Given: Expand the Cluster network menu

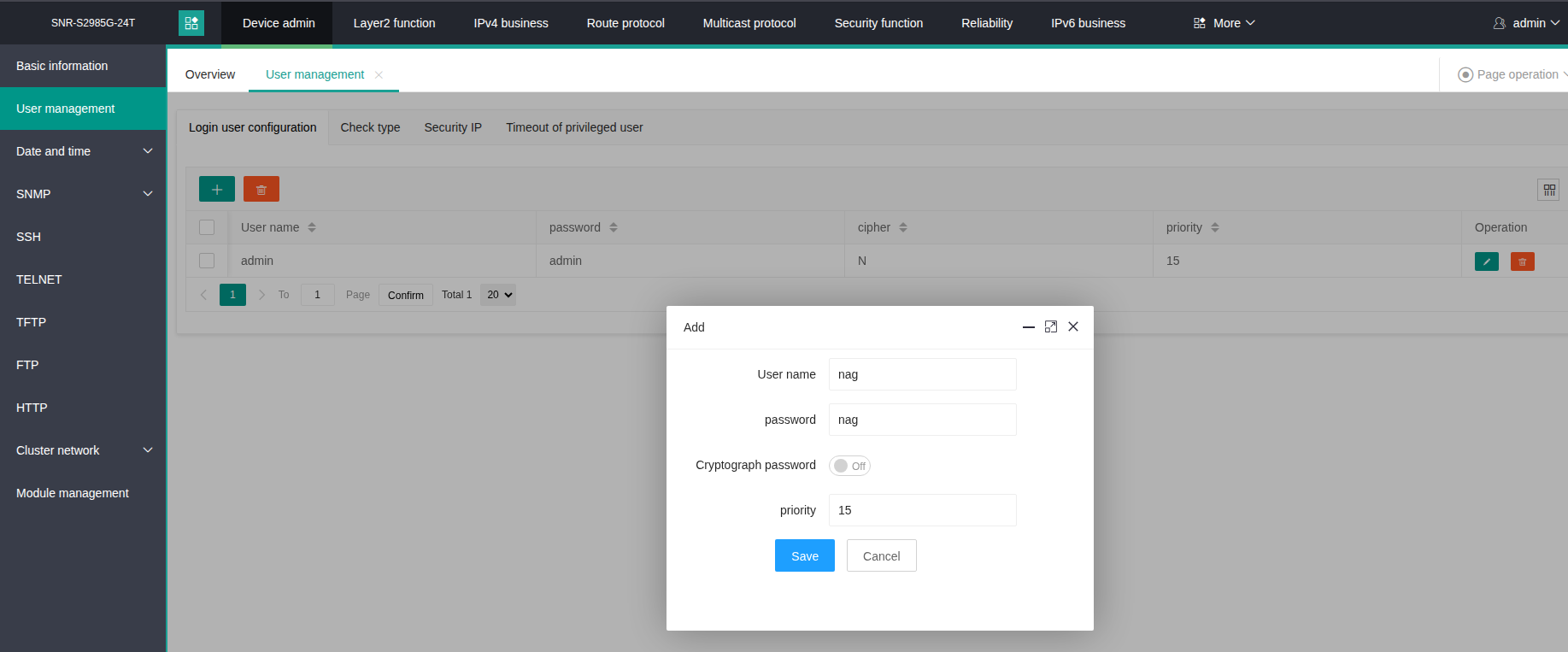Looking at the screenshot, I should click(x=83, y=450).
